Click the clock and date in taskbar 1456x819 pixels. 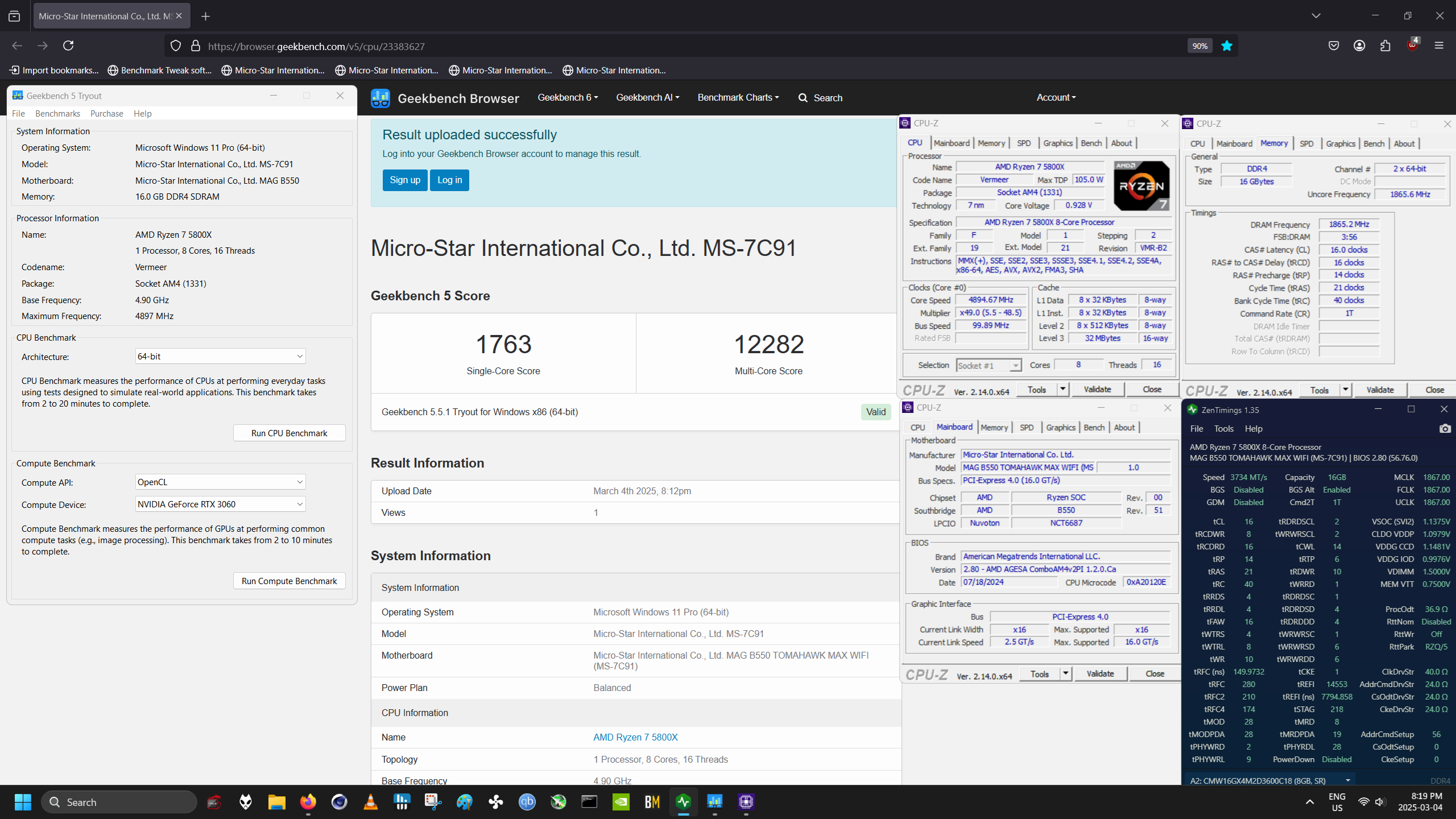pyautogui.click(x=1420, y=802)
